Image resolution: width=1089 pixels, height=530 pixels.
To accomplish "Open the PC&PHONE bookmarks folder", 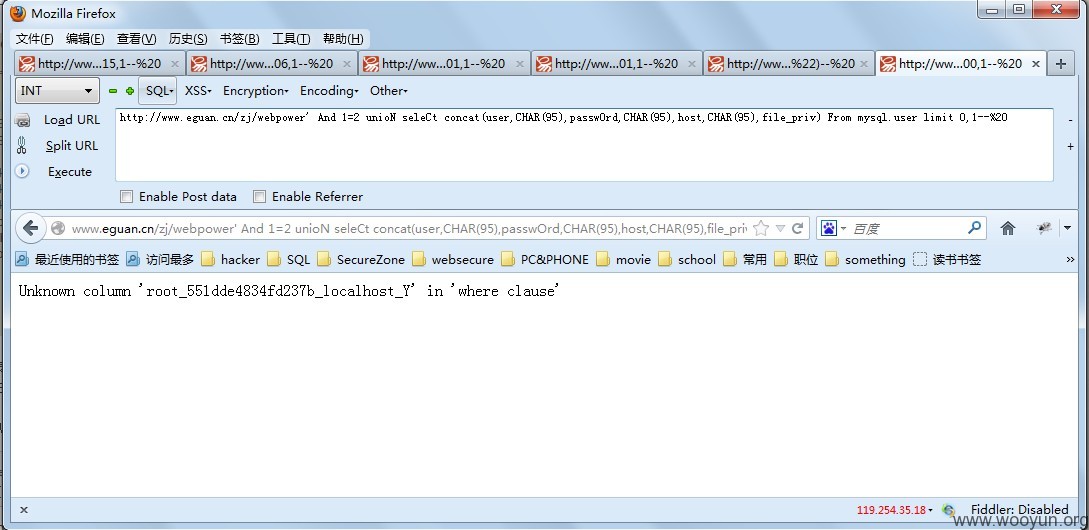I will 544,260.
